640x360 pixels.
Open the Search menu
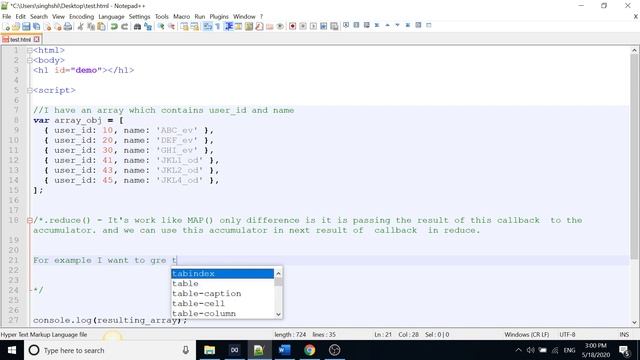click(39, 16)
